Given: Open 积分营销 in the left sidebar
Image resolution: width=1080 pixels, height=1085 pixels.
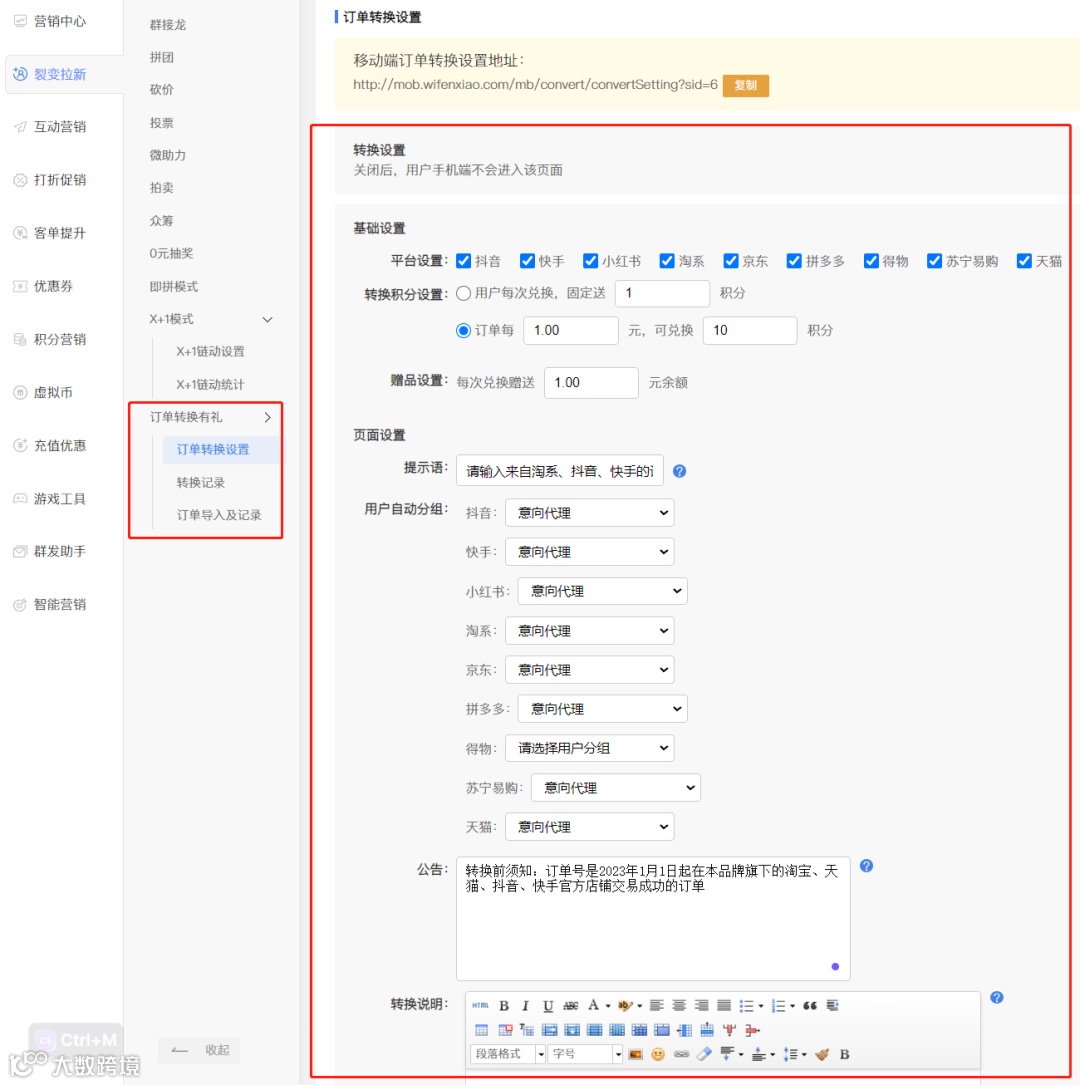Looking at the screenshot, I should [x=60, y=339].
